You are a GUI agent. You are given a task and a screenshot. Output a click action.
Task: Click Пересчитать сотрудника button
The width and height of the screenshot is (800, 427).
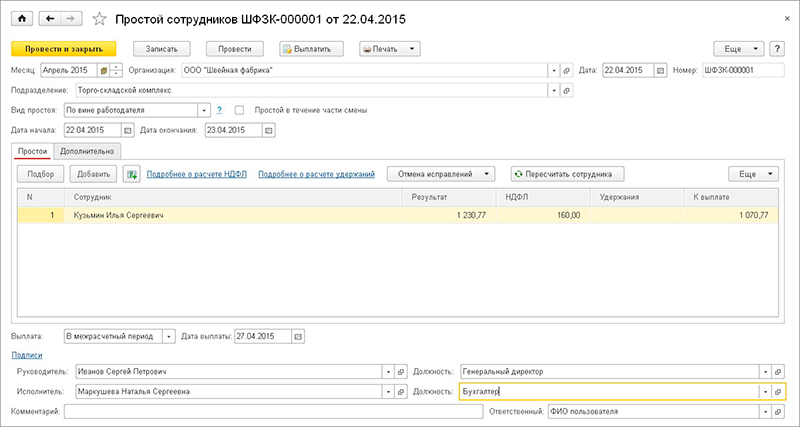[568, 174]
